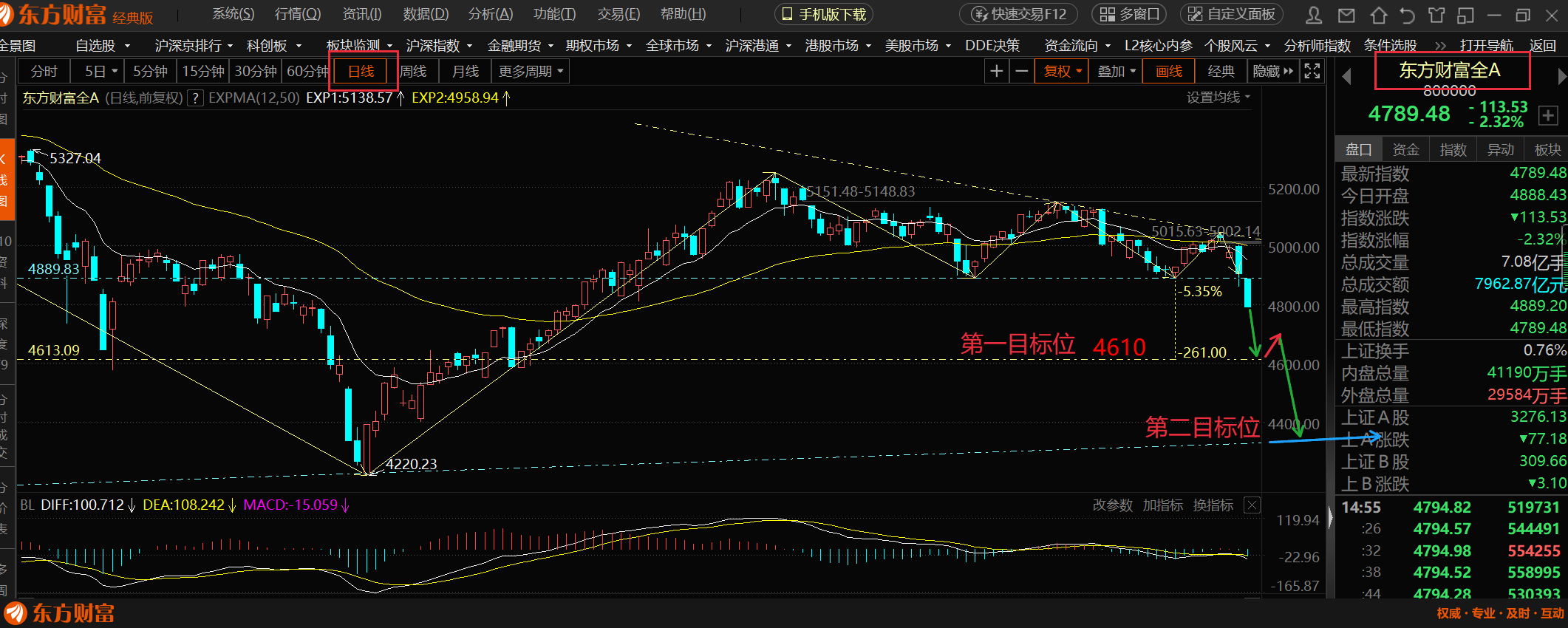Image resolution: width=1568 pixels, height=628 pixels.
Task: Click the mobile version download button
Action: (824, 14)
